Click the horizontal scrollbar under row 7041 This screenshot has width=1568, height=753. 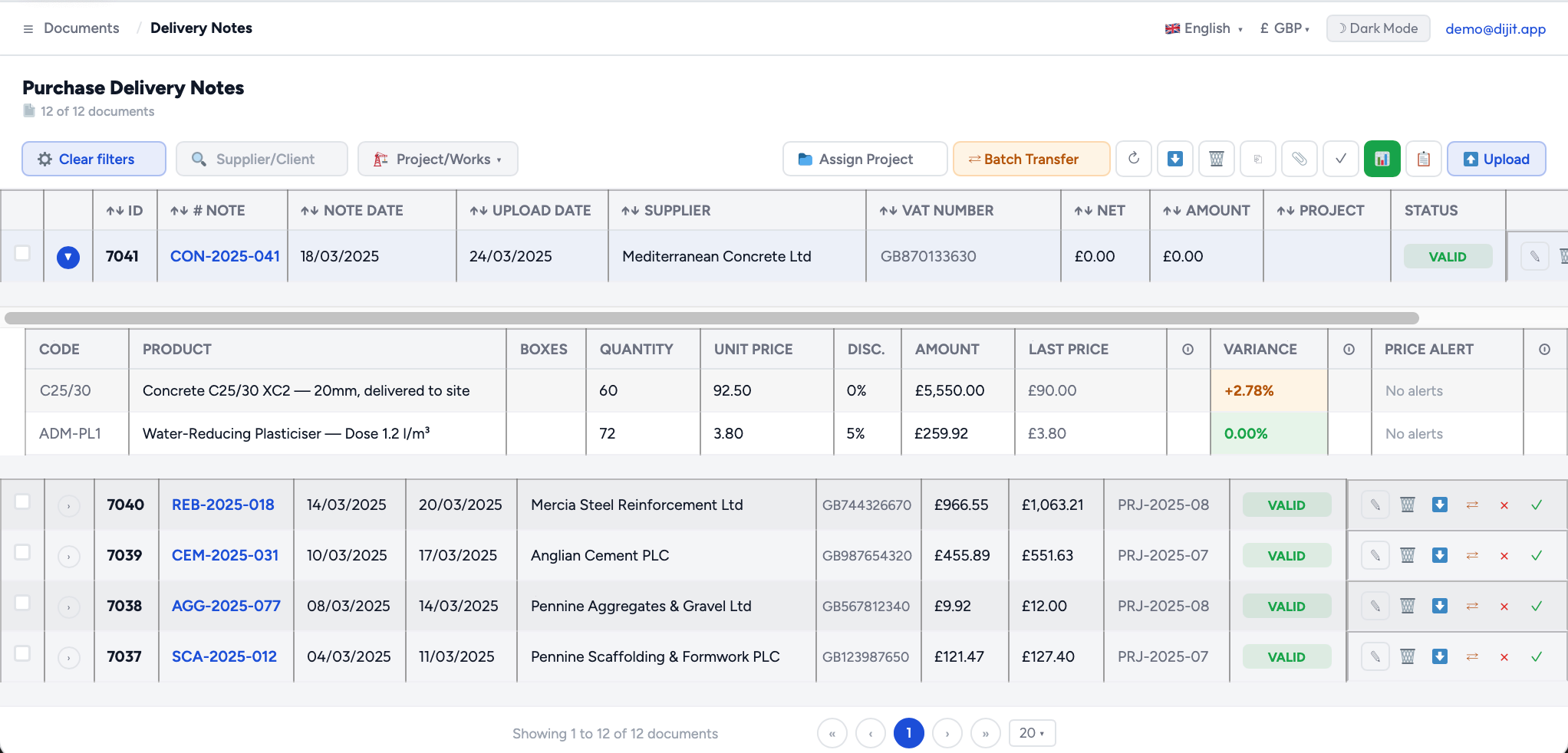pyautogui.click(x=712, y=317)
